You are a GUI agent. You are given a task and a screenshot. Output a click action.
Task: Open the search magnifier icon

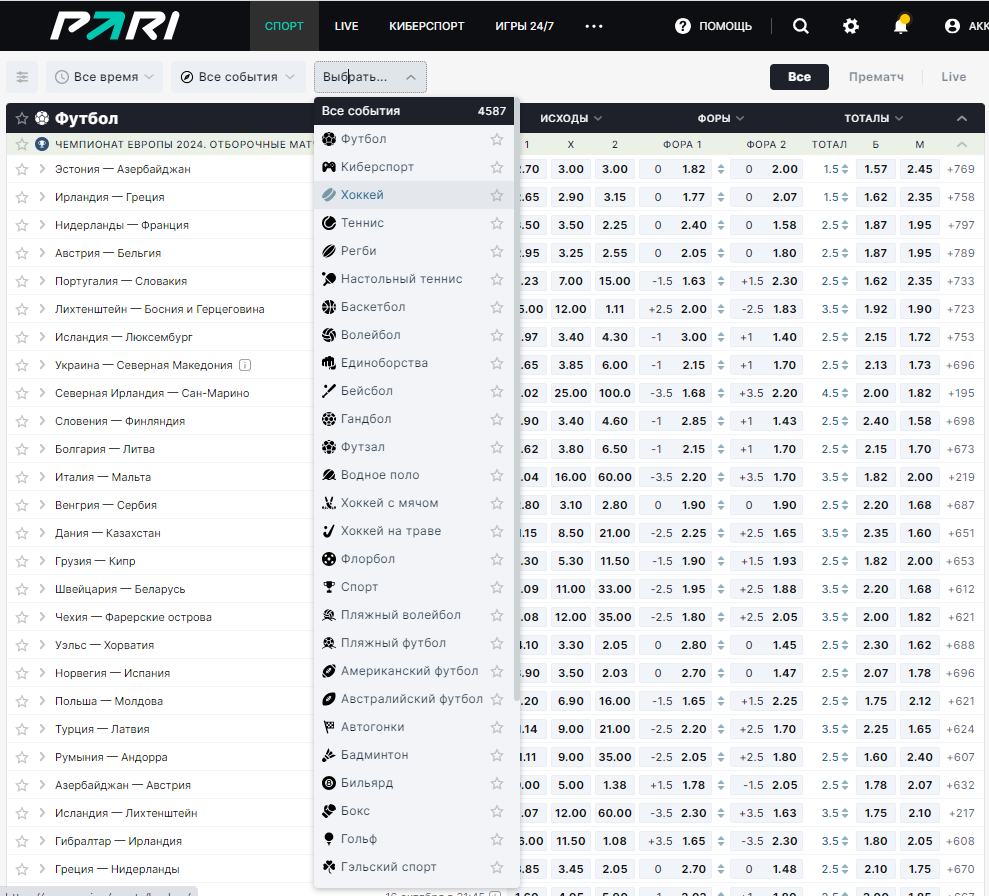click(800, 26)
